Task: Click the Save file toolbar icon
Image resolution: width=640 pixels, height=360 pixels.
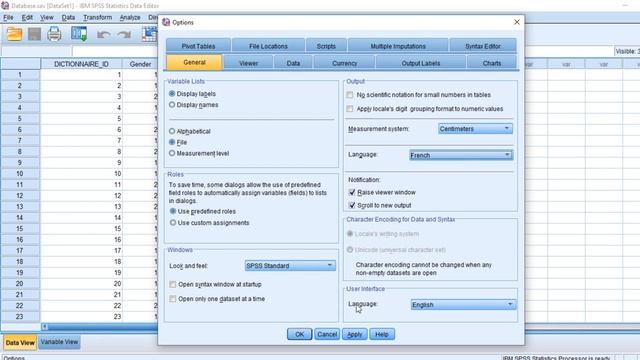Action: [x=35, y=34]
